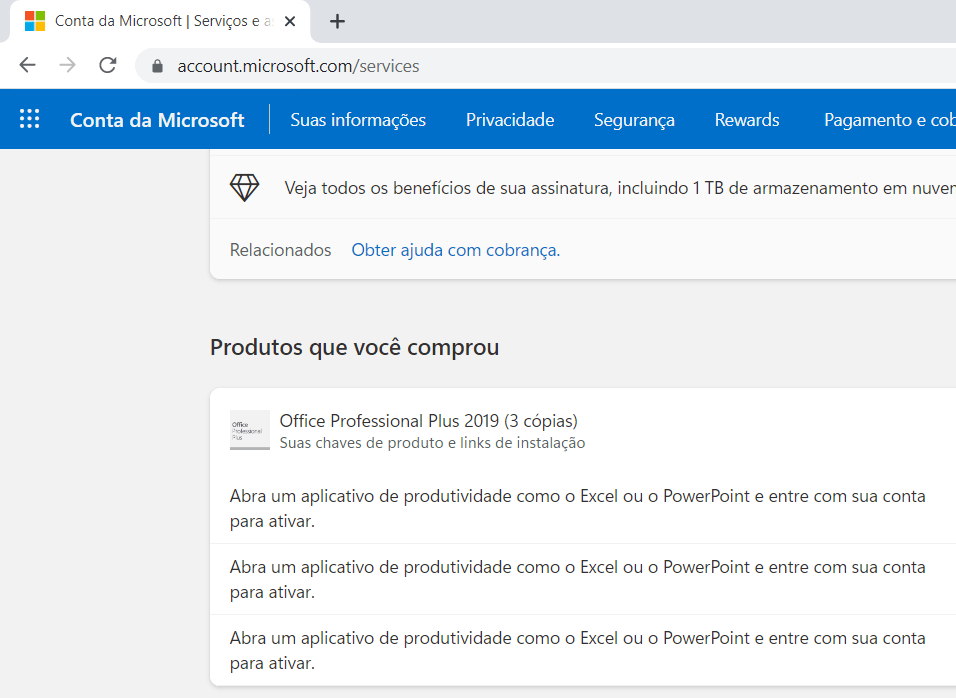Viewport: 956px width, 698px height.
Task: Click the 'Relacionados' label
Action: click(x=280, y=250)
